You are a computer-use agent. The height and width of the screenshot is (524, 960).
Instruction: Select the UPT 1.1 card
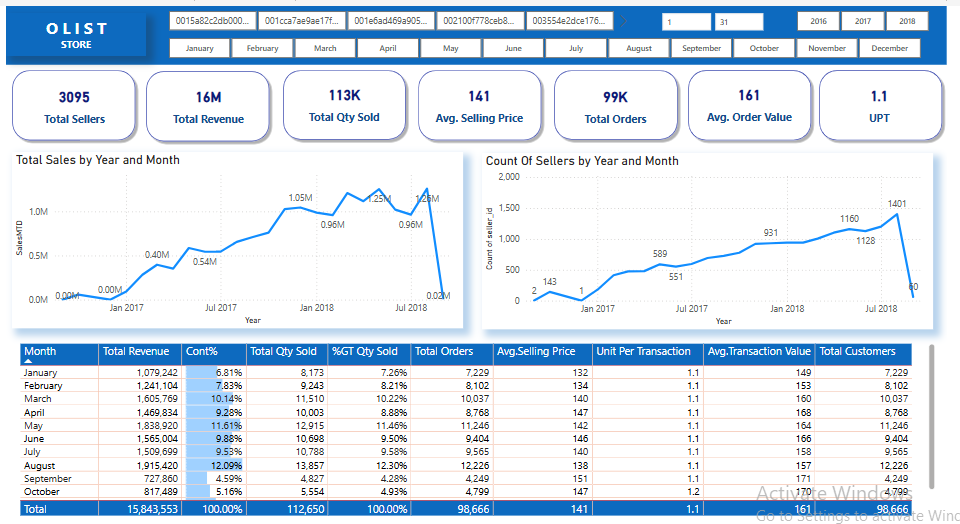tap(880, 105)
